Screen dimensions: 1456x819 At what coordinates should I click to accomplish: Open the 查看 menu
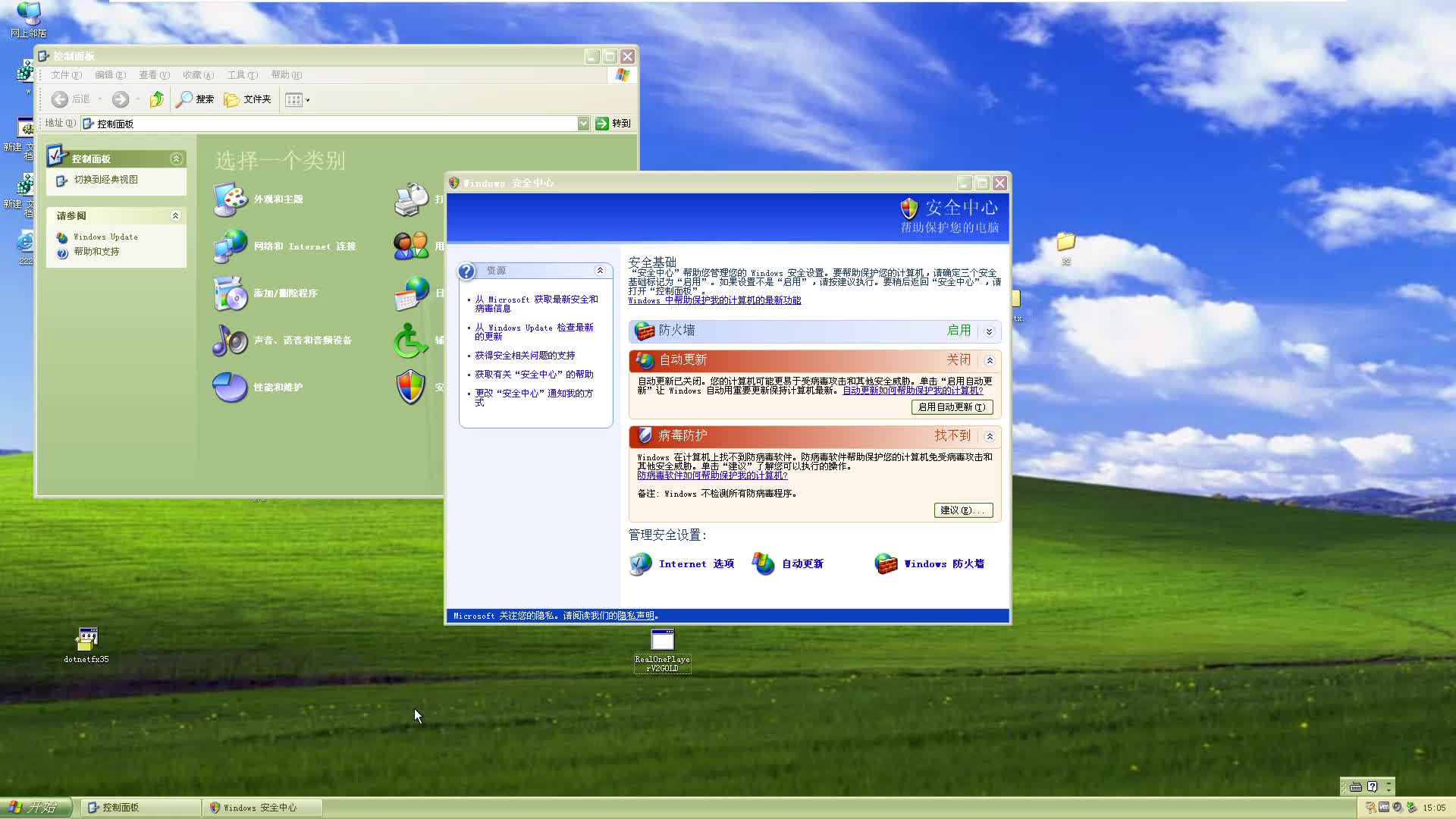(154, 75)
